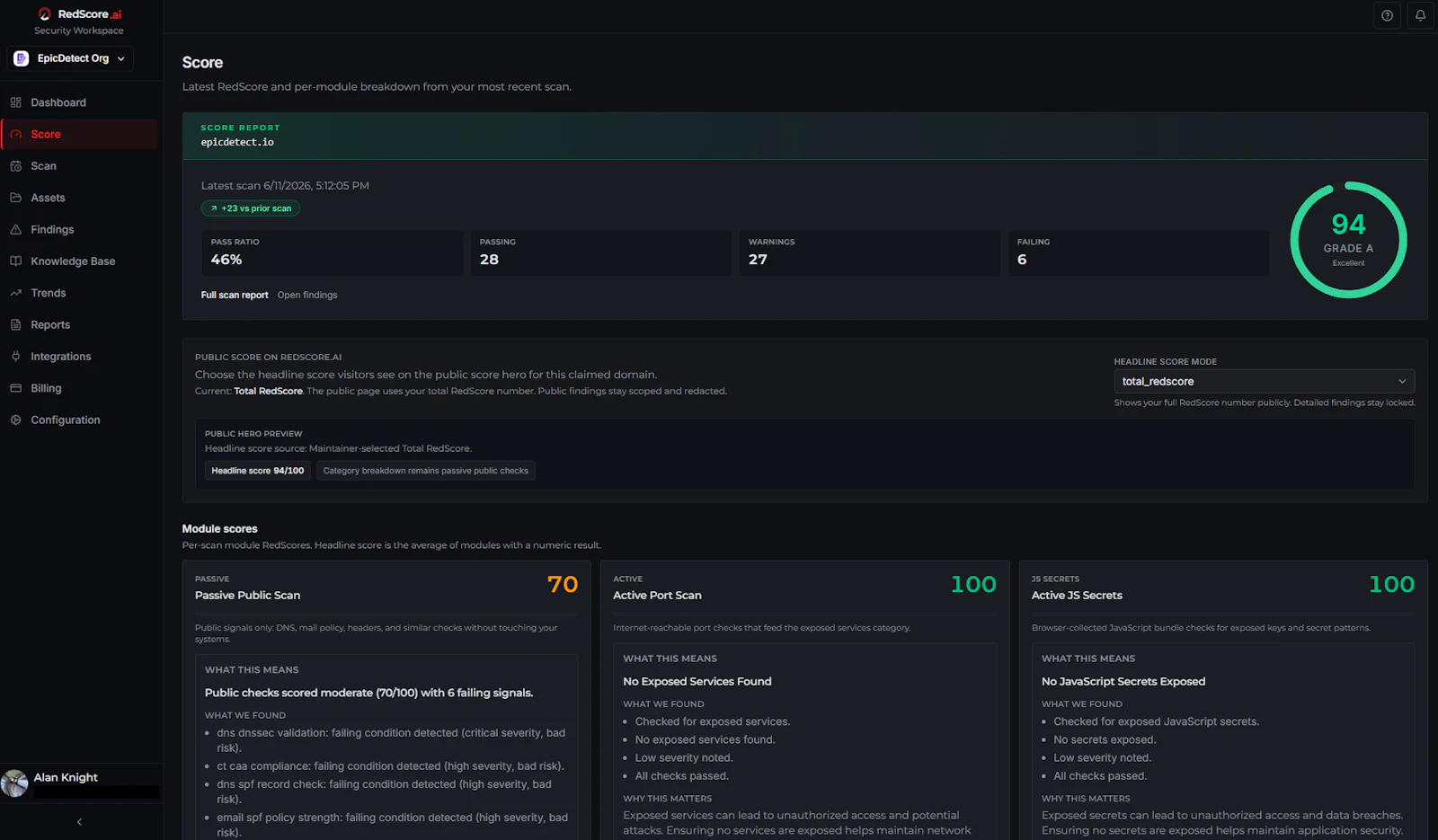
Task: Click the dns dnssec validation finding line
Action: tap(392, 740)
